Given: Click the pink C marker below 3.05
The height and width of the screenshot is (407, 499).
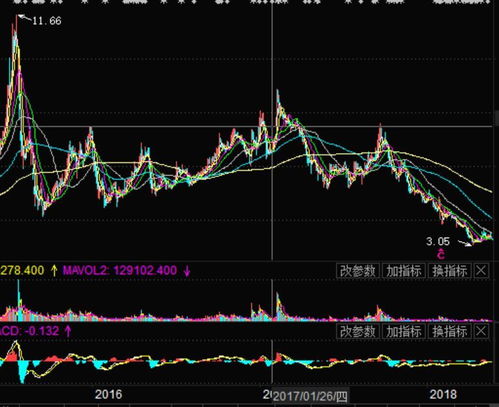Looking at the screenshot, I should pyautogui.click(x=441, y=254).
